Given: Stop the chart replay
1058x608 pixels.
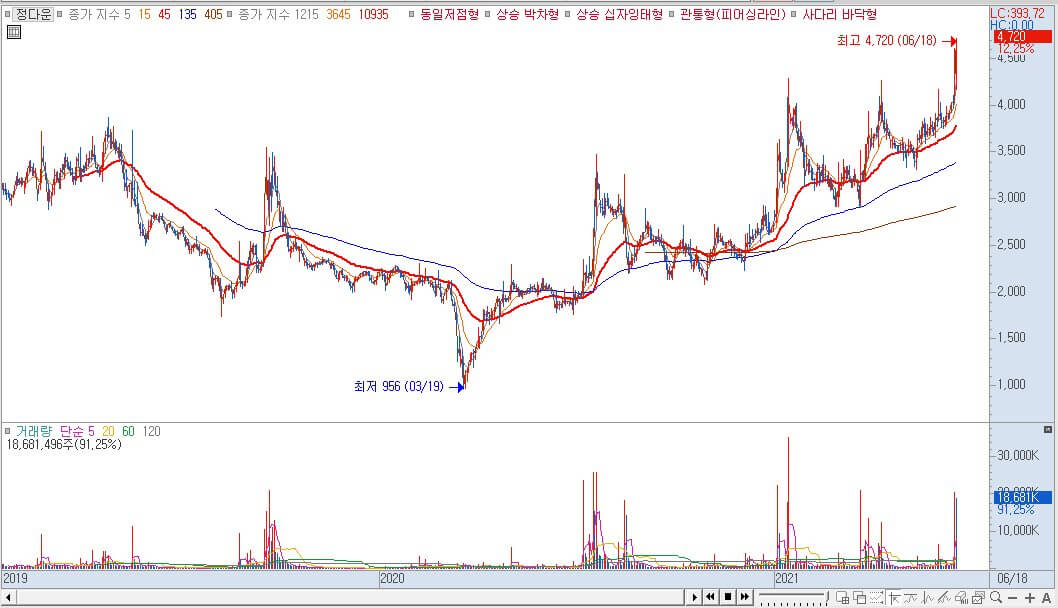Looking at the screenshot, I should (x=727, y=597).
